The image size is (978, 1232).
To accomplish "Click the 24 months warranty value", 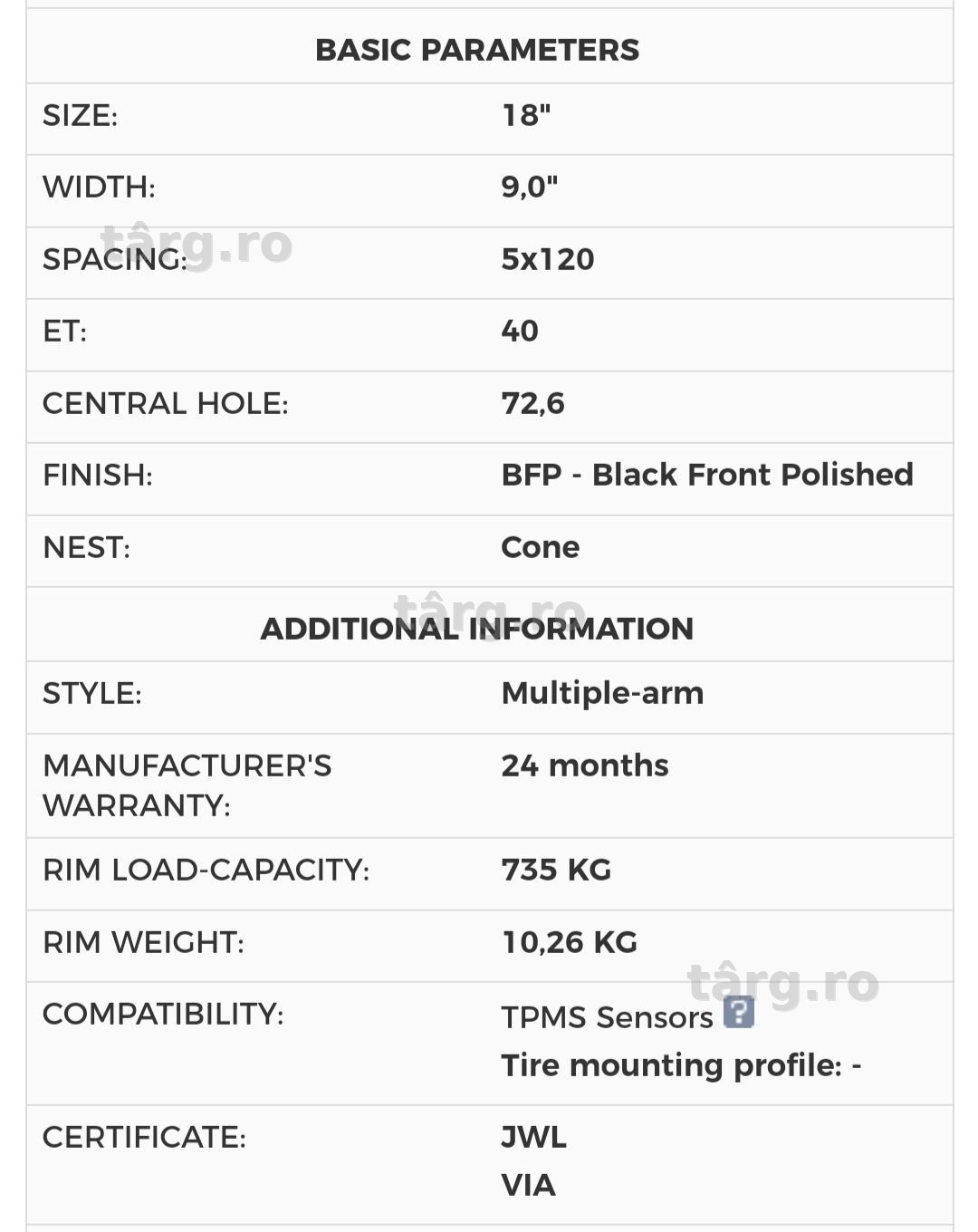I will click(585, 765).
